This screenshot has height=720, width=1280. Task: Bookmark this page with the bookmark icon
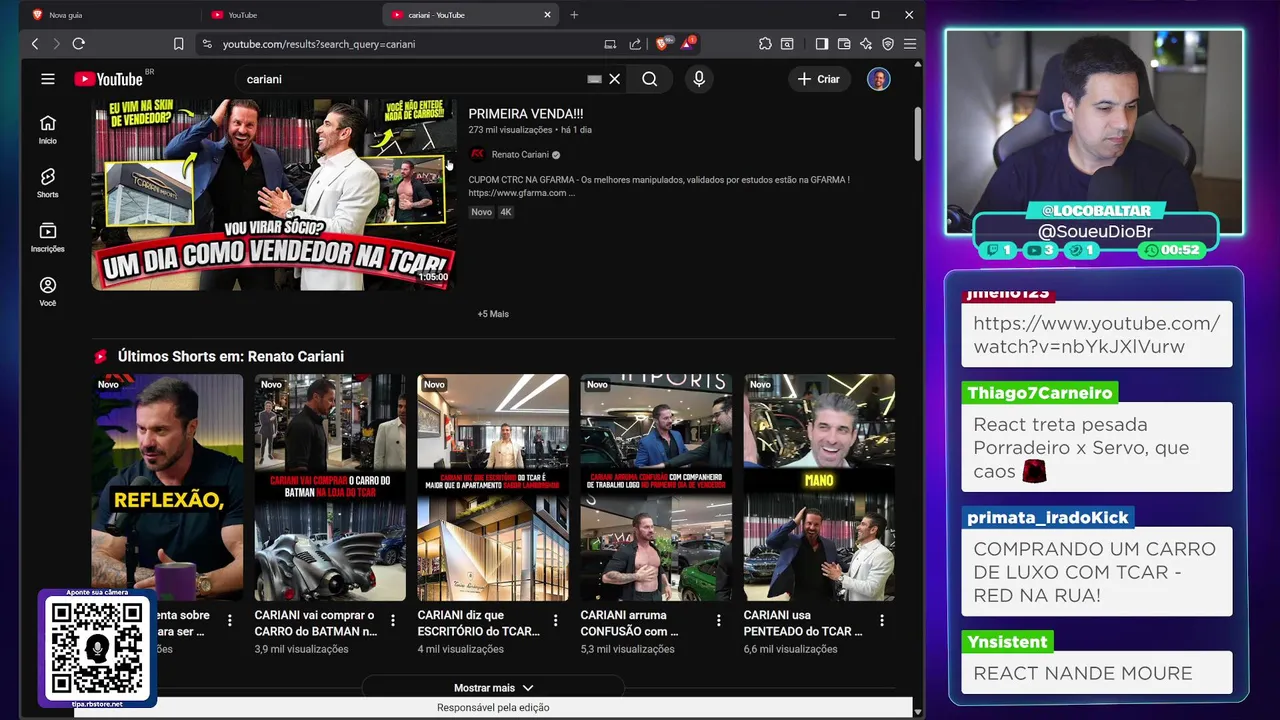point(178,44)
